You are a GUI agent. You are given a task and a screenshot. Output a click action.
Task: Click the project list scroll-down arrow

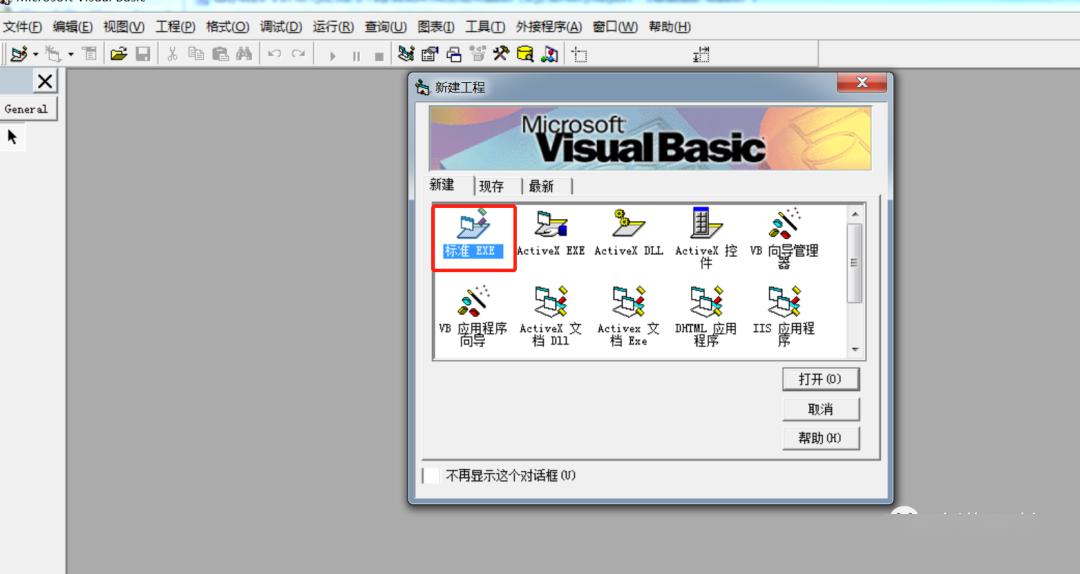pos(855,349)
